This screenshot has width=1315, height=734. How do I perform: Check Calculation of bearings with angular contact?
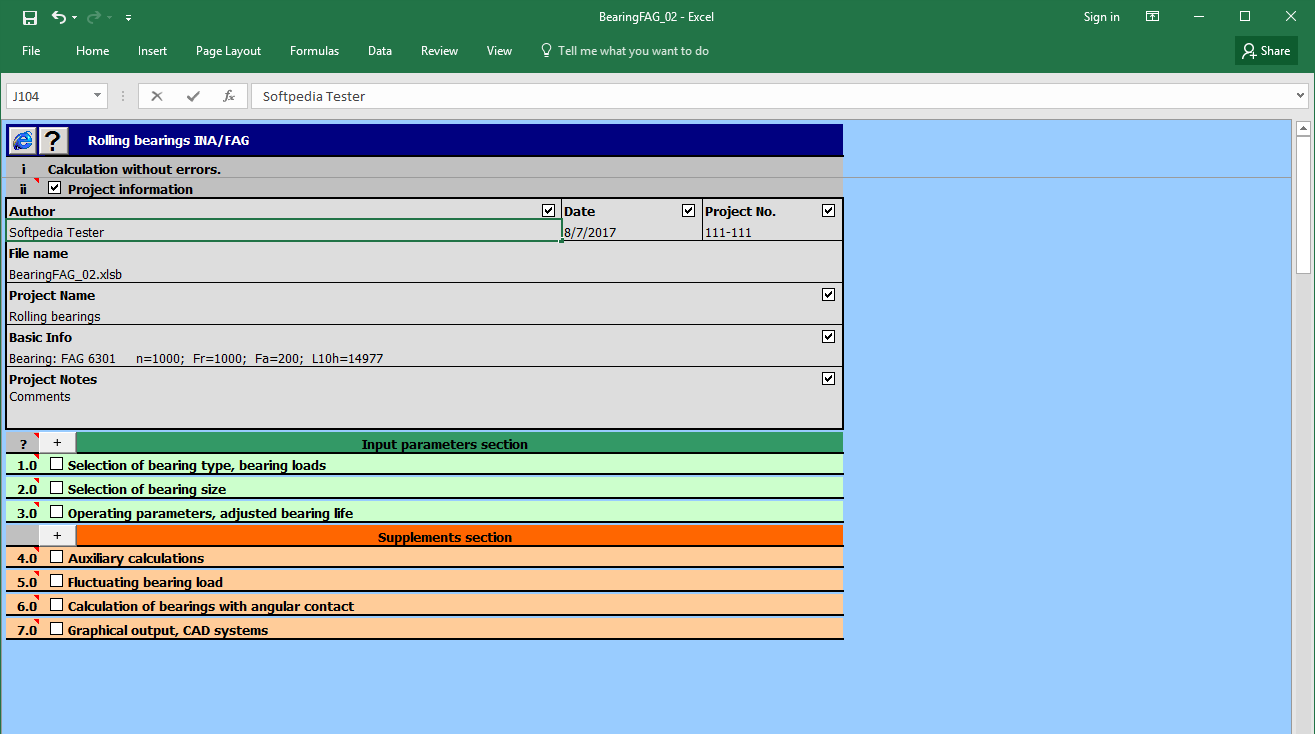(56, 605)
